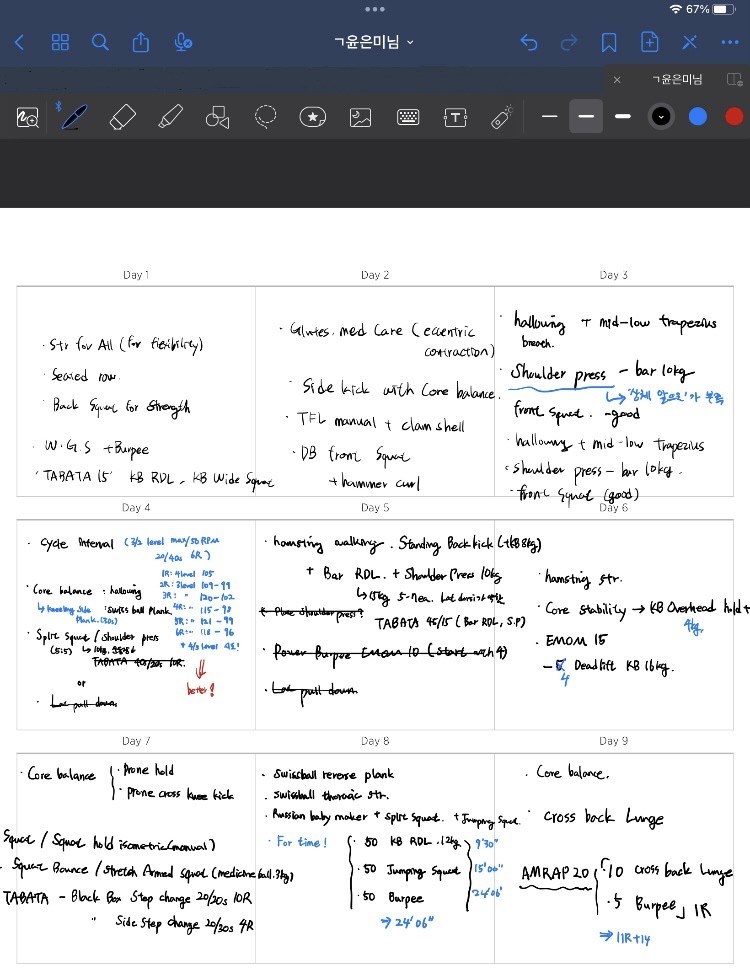Open the black color swatch options
Screen dimensions: 750x980
660,117
